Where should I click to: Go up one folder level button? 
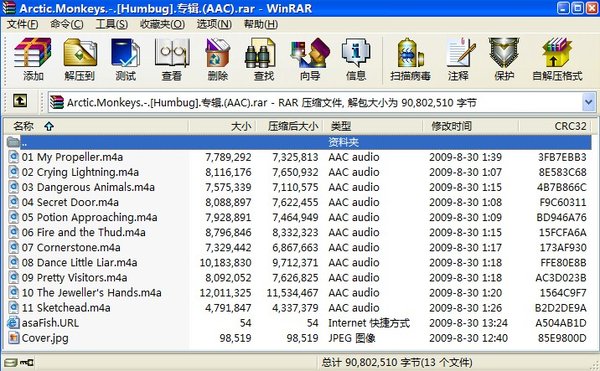click(20, 101)
